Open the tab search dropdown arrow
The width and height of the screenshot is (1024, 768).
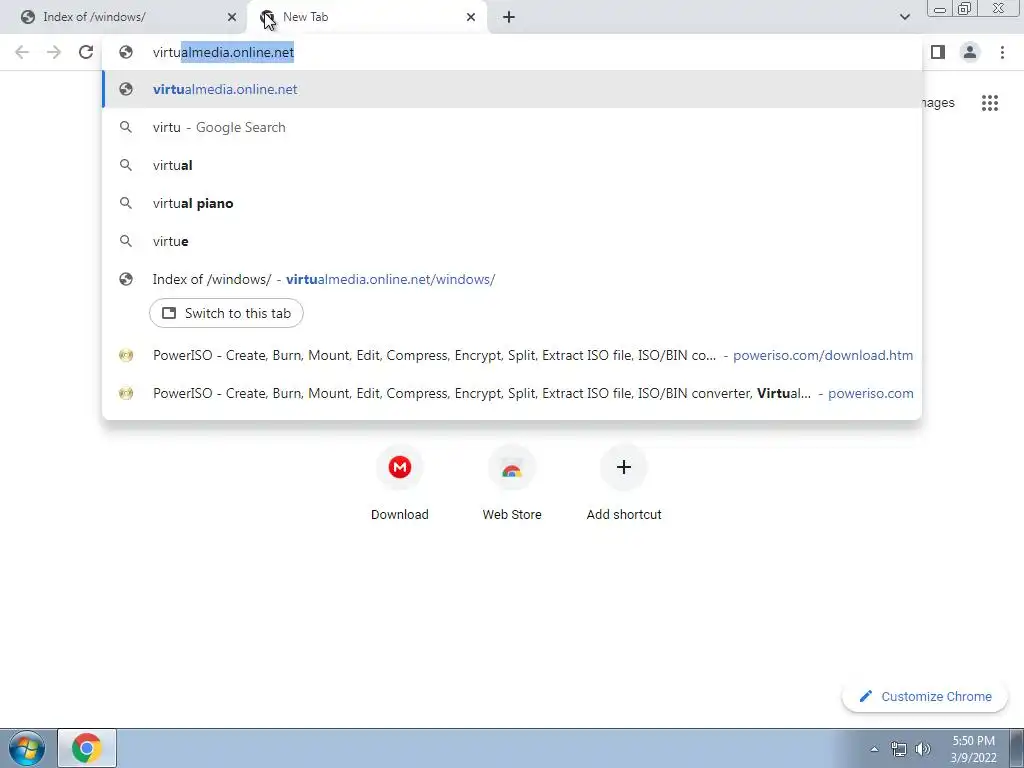click(904, 17)
